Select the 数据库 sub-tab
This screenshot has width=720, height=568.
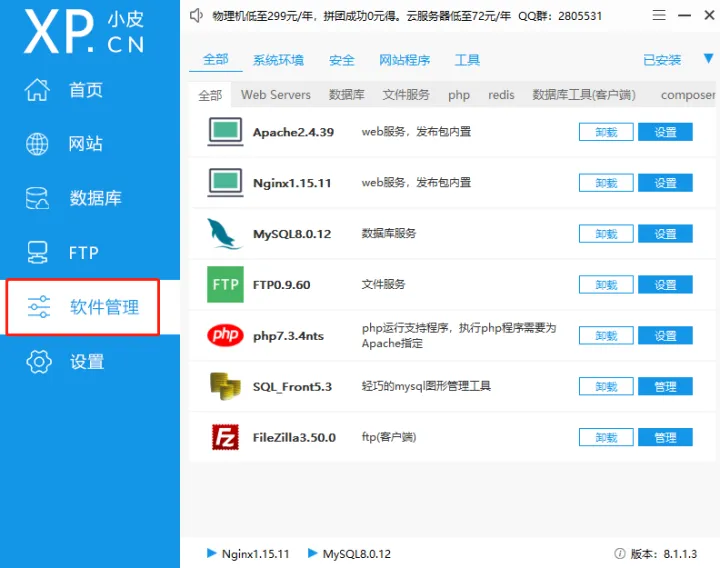[x=347, y=95]
